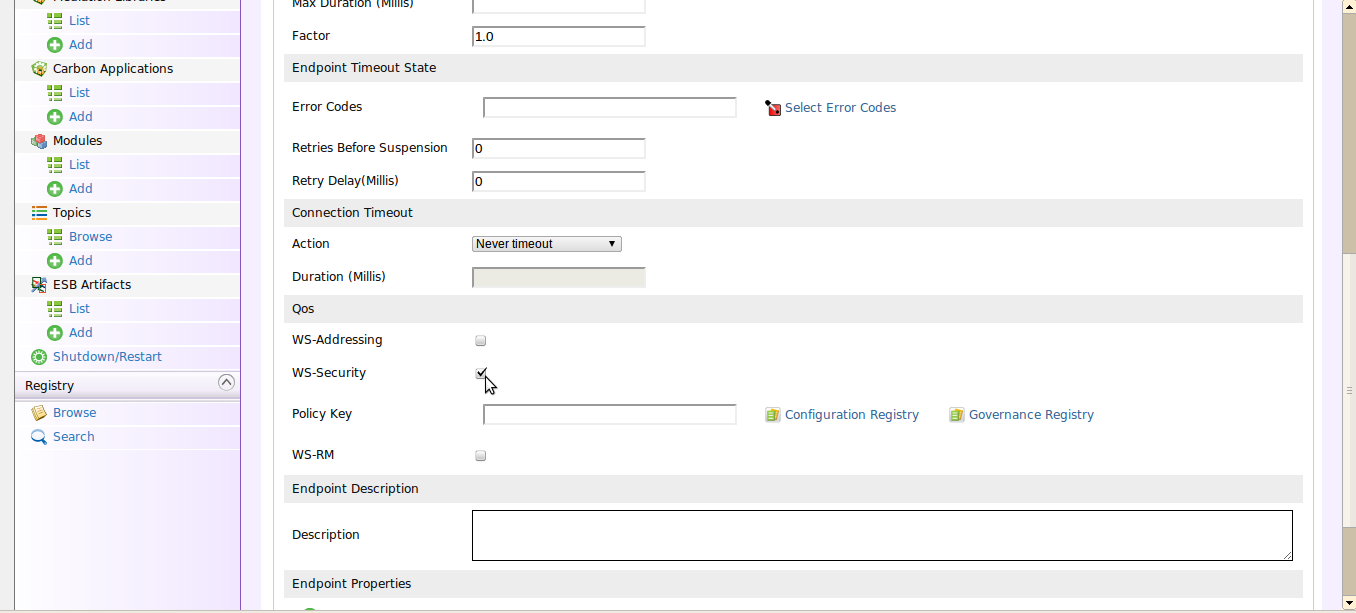Click the Browse link under Registry
Viewport: 1356px width, 613px height.
coord(72,412)
